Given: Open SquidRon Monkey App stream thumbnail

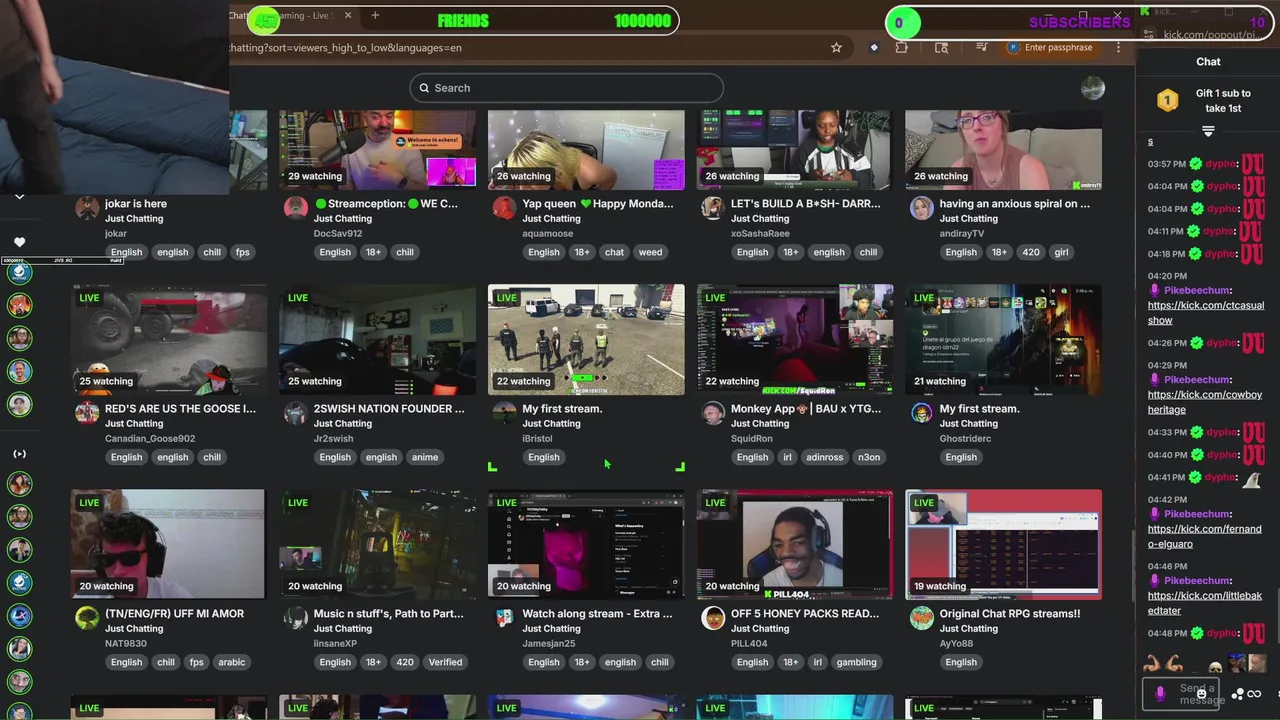Looking at the screenshot, I should click(795, 339).
